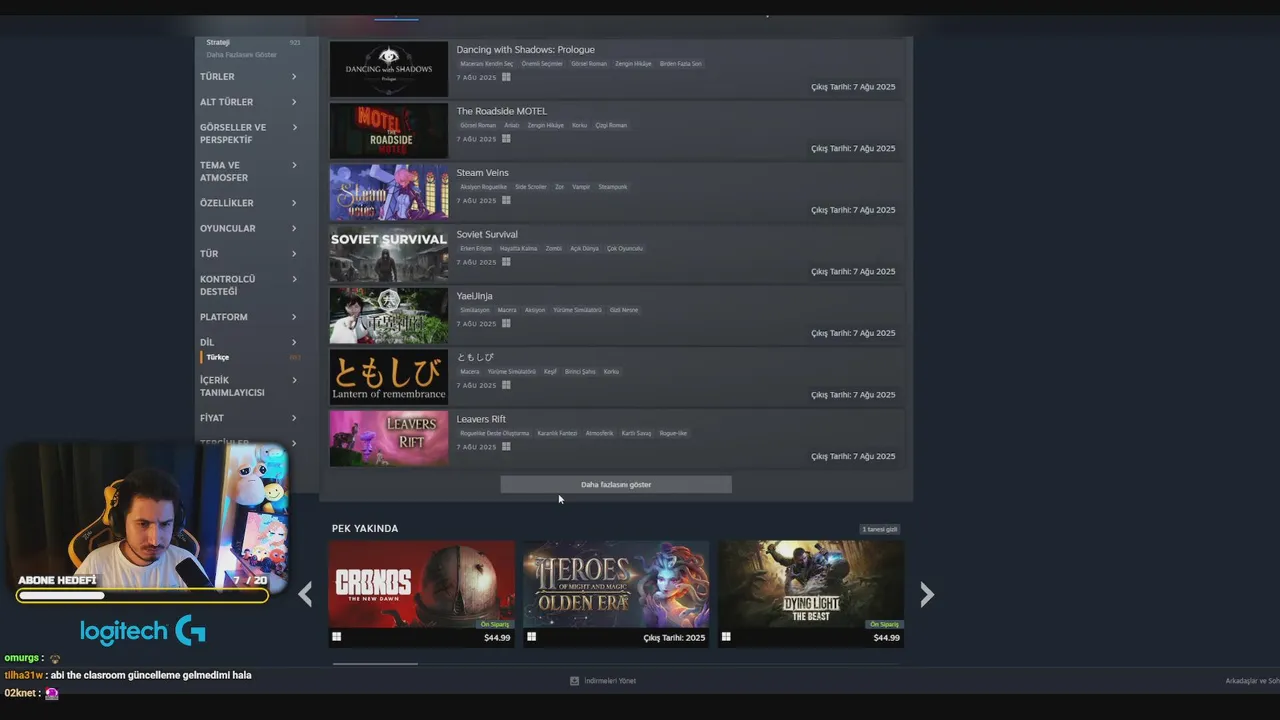Open Dancing with Shadows thumbnail image
The width and height of the screenshot is (1280, 720).
tap(389, 69)
